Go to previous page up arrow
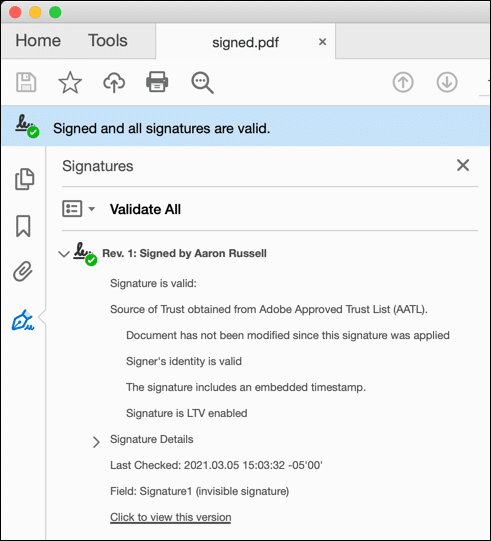This screenshot has width=491, height=541. [403, 82]
